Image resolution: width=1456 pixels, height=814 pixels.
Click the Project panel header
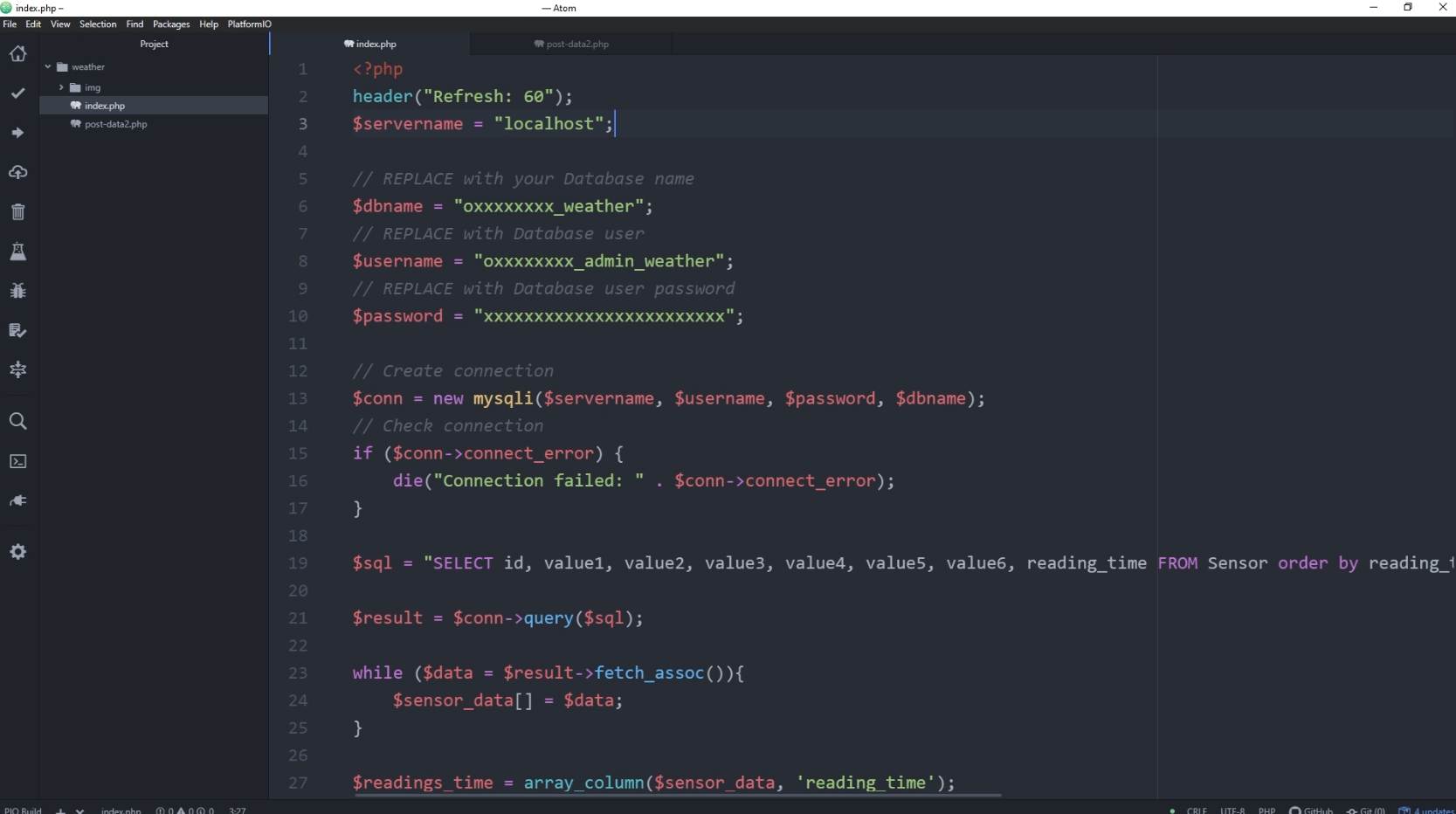coord(154,44)
